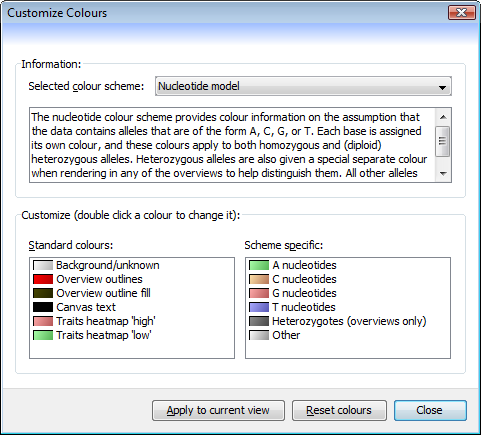Select the Other colour swatch
Image resolution: width=481 pixels, height=435 pixels.
click(259, 335)
